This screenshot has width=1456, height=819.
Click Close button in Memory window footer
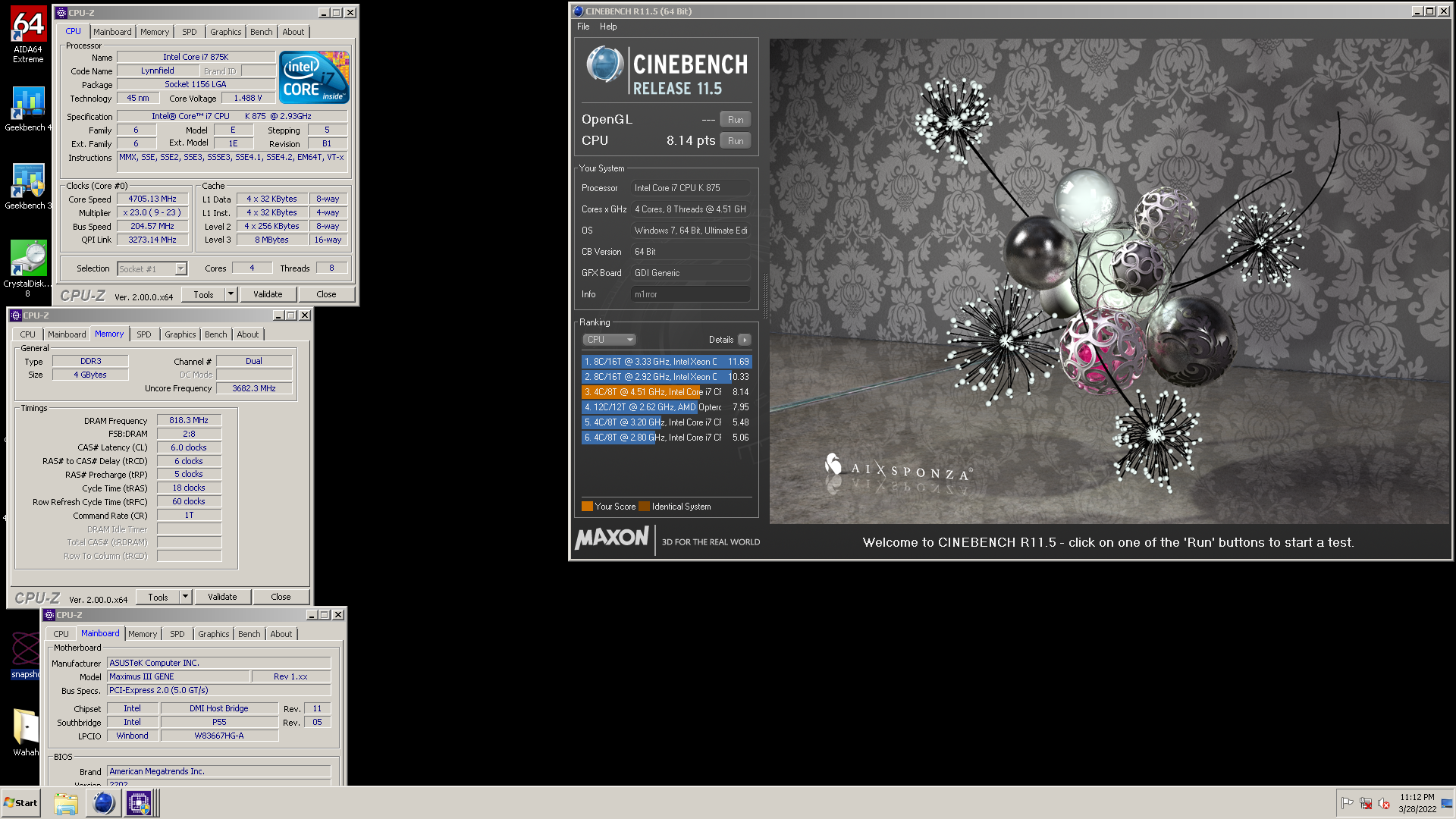point(281,597)
